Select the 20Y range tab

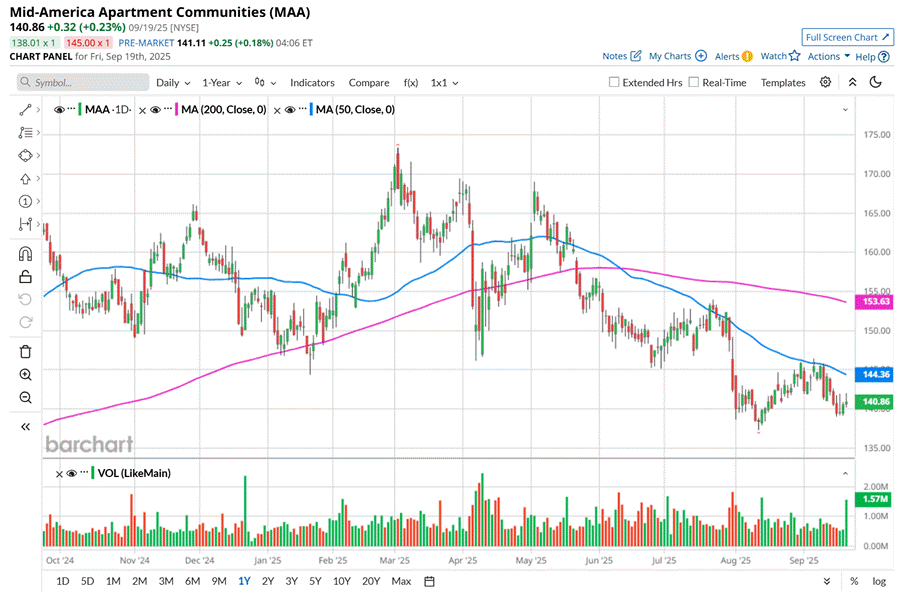[371, 581]
